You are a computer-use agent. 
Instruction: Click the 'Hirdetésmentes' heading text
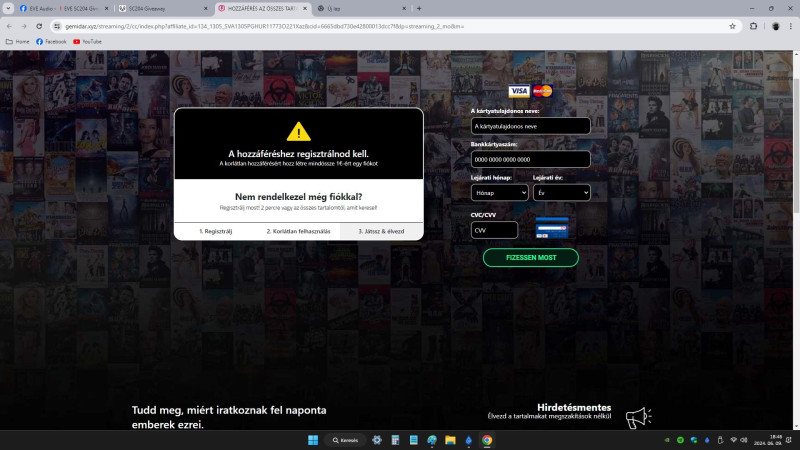[574, 407]
